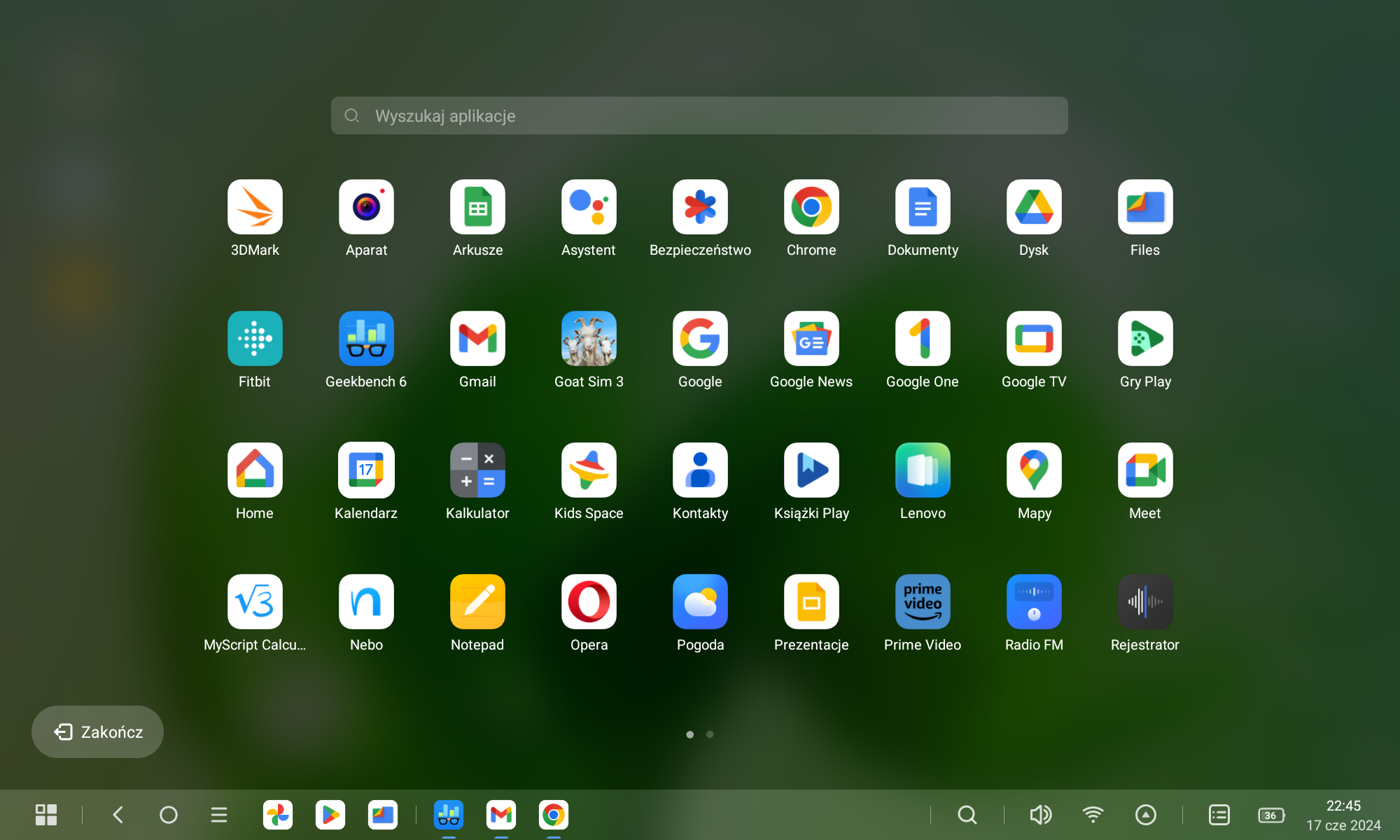Open Pogoda weather app

700,602
